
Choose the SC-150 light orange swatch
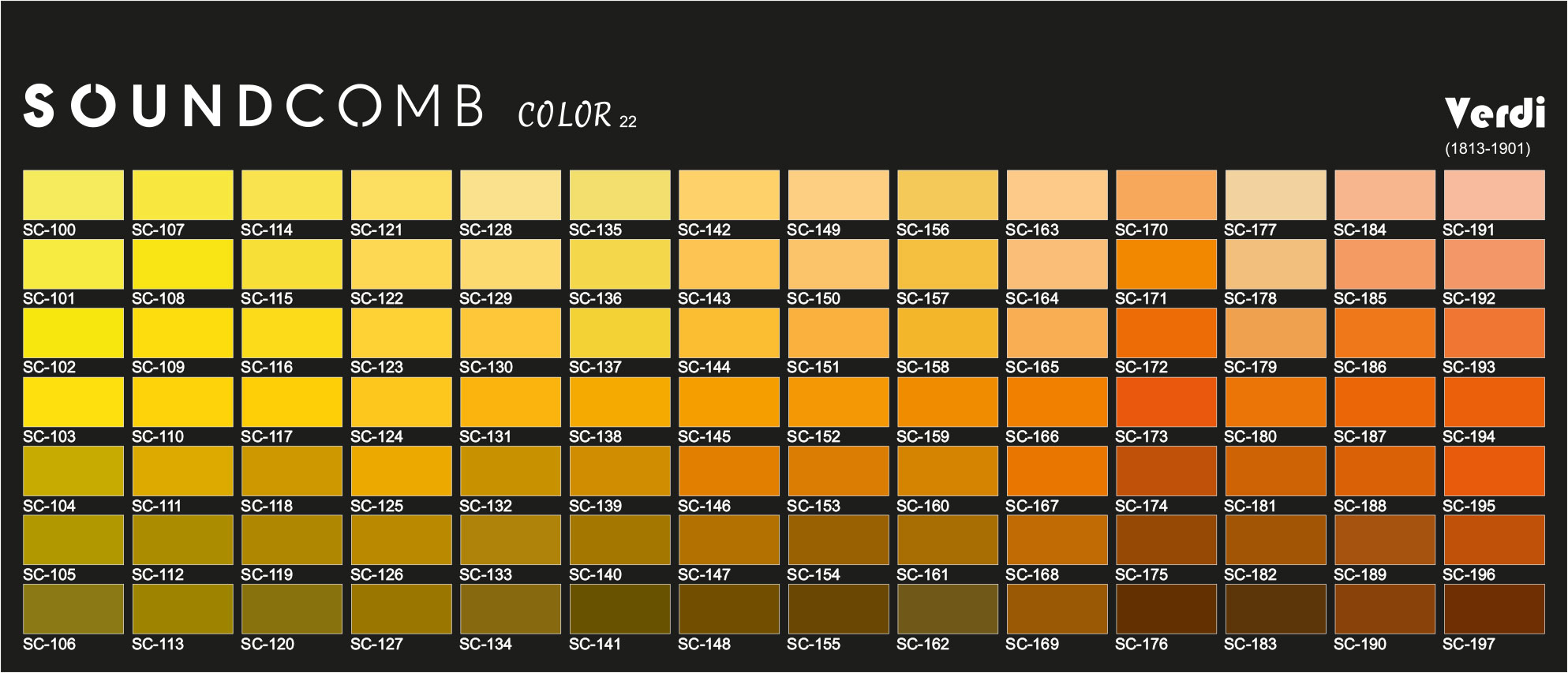[x=838, y=264]
